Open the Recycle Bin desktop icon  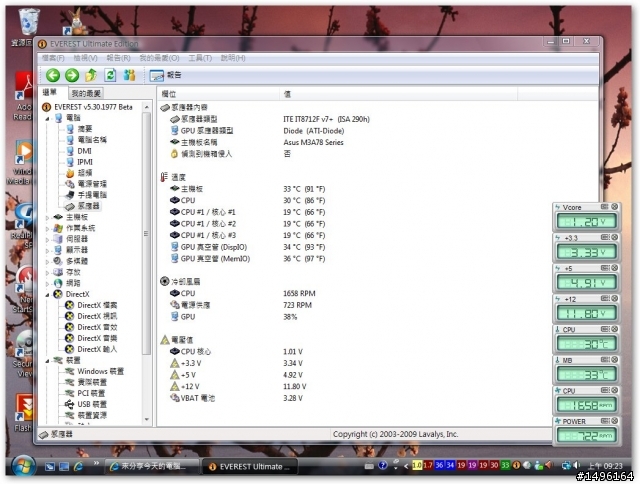pos(28,27)
